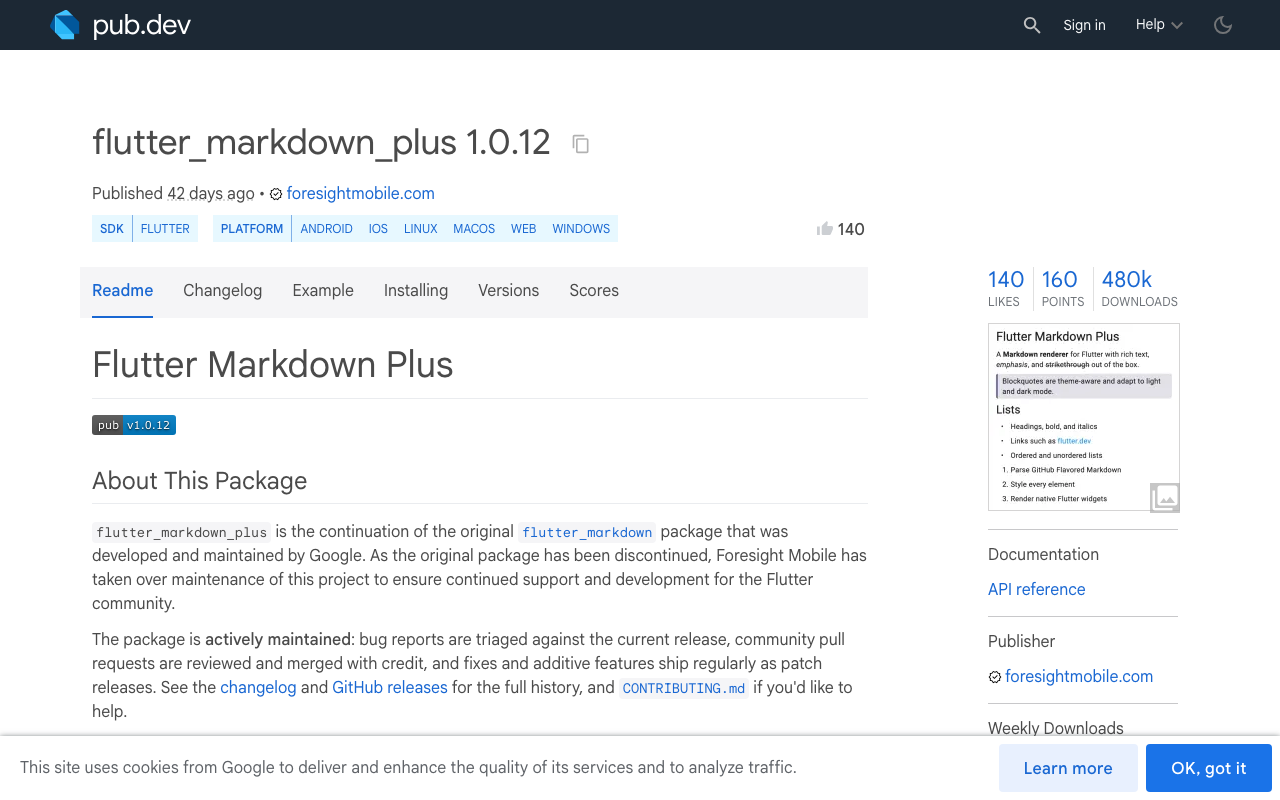Viewport: 1280px width, 800px height.
Task: Open the changelog link in paragraph
Action: (258, 688)
